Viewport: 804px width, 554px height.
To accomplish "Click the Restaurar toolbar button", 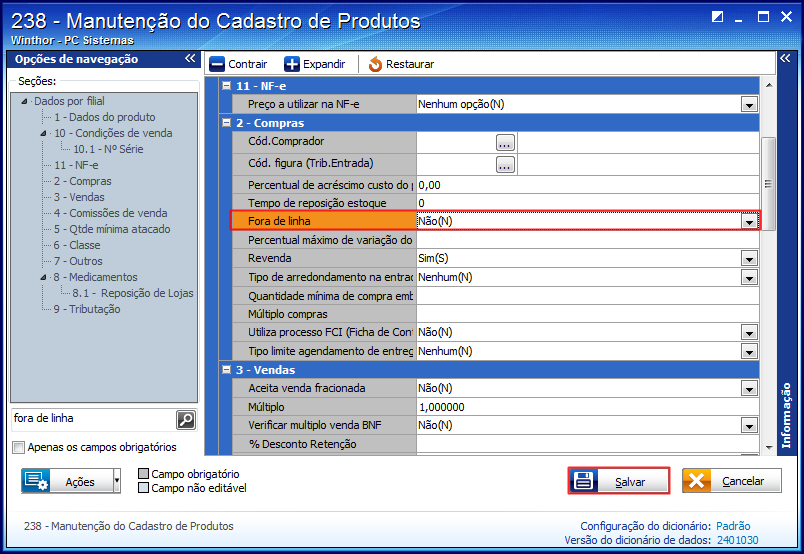I will (x=401, y=64).
